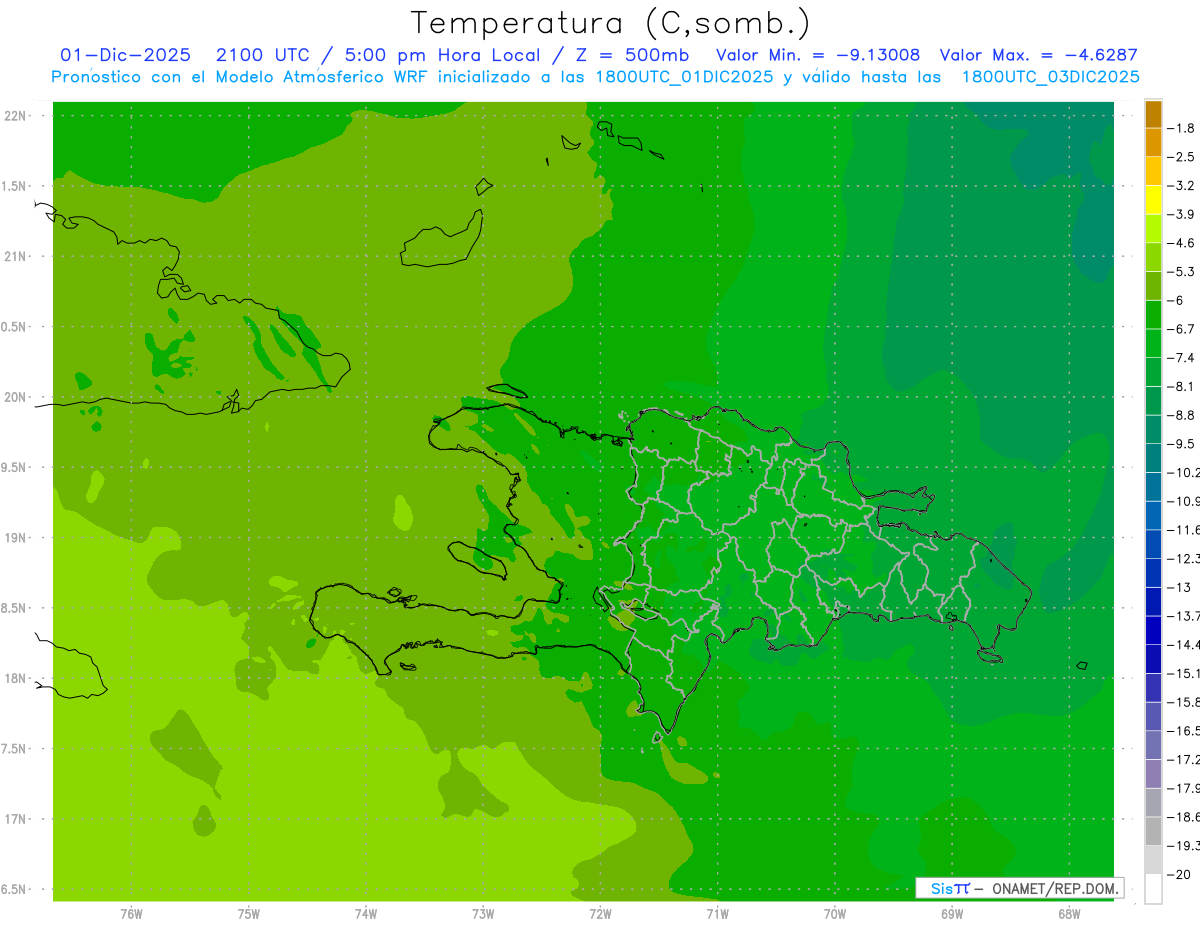1200x927 pixels.
Task: Select the '-7.4' color scale label
Action: 1181,358
